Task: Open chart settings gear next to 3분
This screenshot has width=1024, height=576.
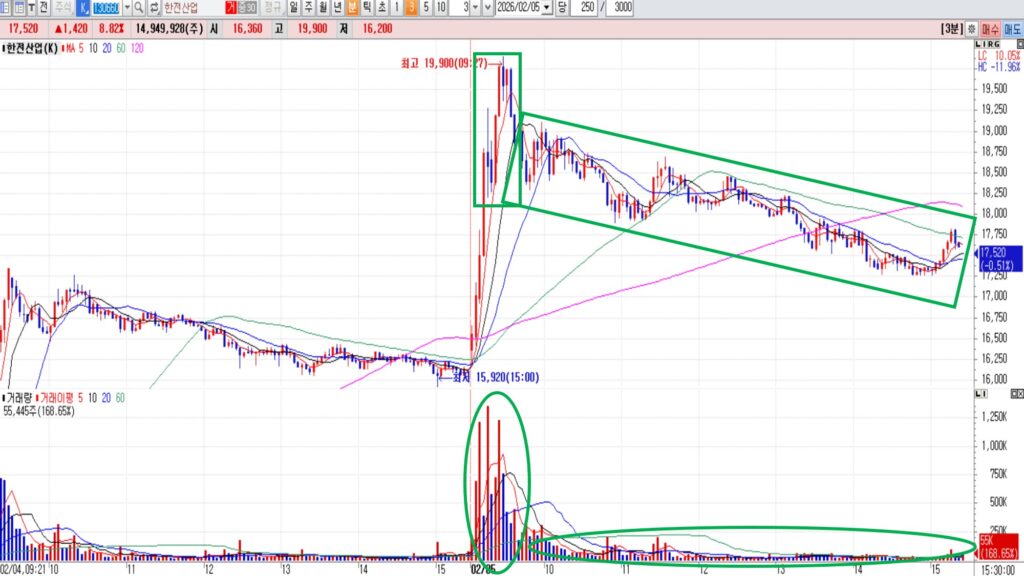Action: [x=972, y=29]
